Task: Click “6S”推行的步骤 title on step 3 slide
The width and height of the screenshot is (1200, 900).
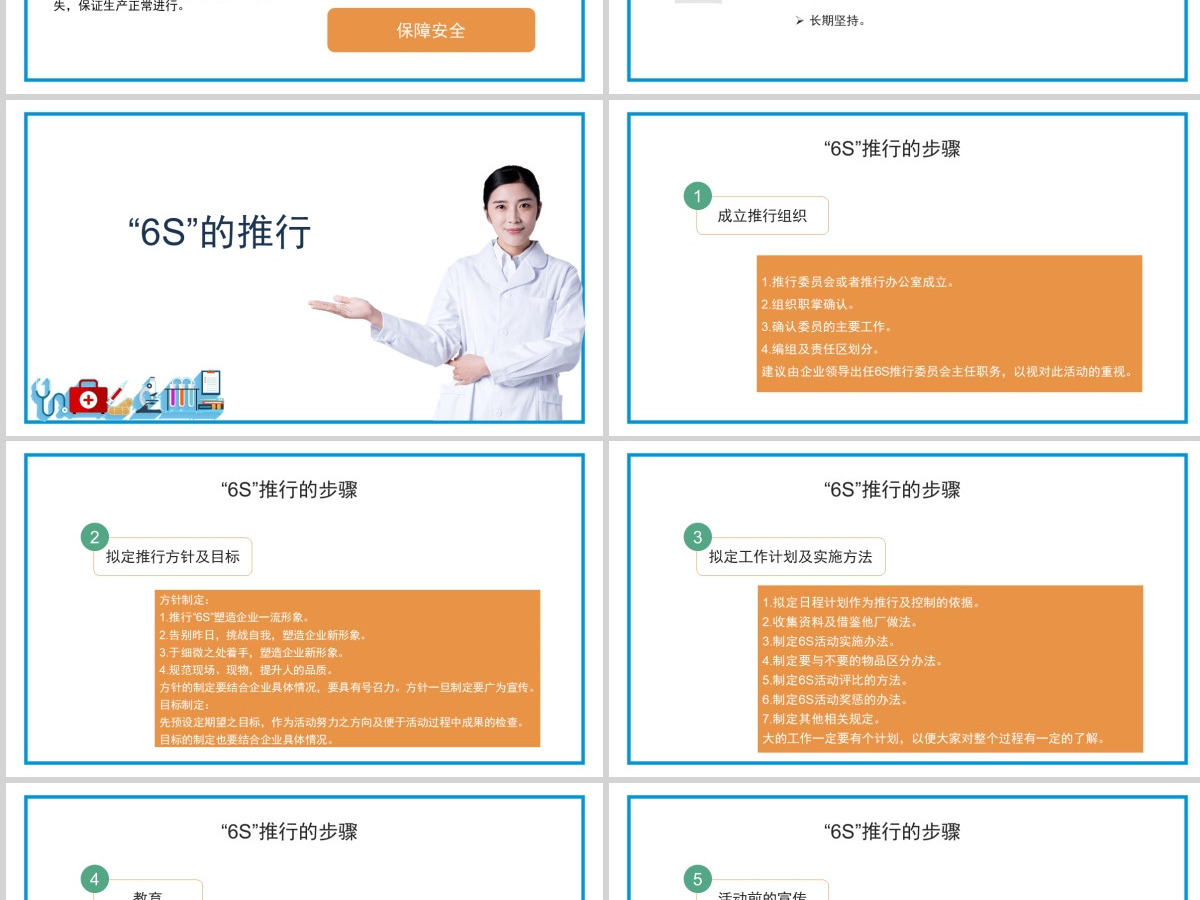Action: (x=892, y=490)
